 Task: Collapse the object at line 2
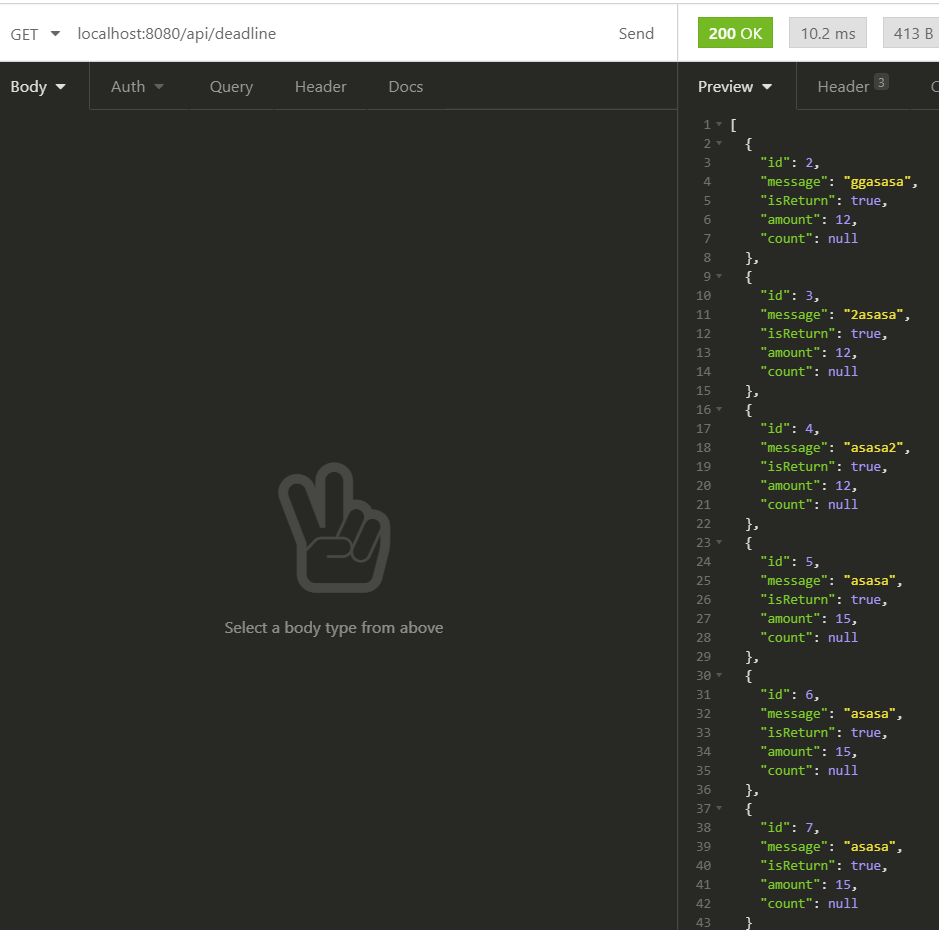(719, 143)
